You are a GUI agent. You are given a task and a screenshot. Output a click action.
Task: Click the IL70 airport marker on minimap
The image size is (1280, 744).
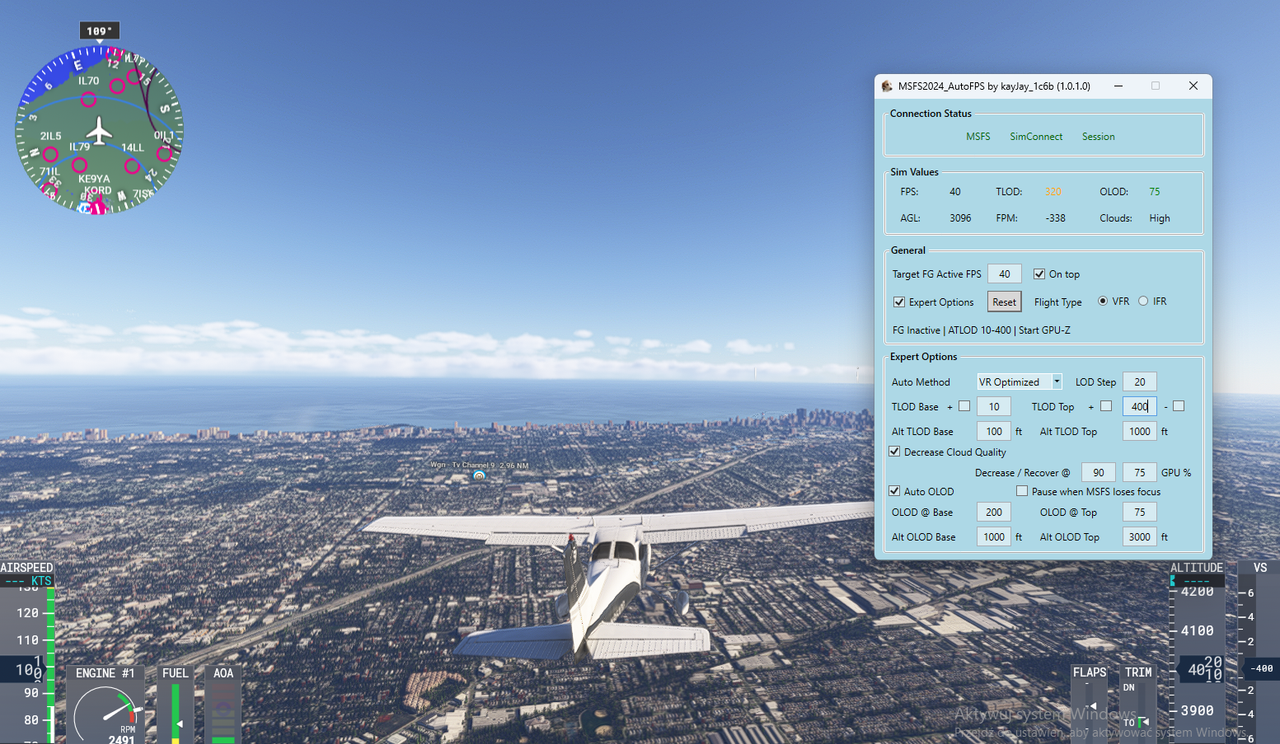coord(89,99)
